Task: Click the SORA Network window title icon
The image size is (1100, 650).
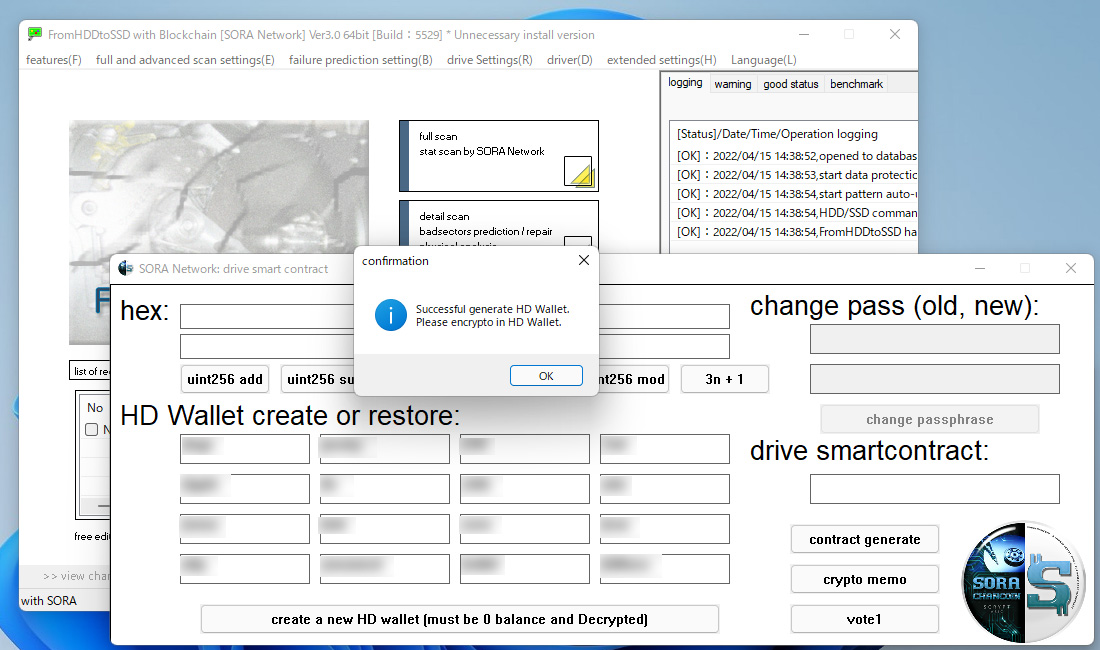Action: [x=126, y=269]
